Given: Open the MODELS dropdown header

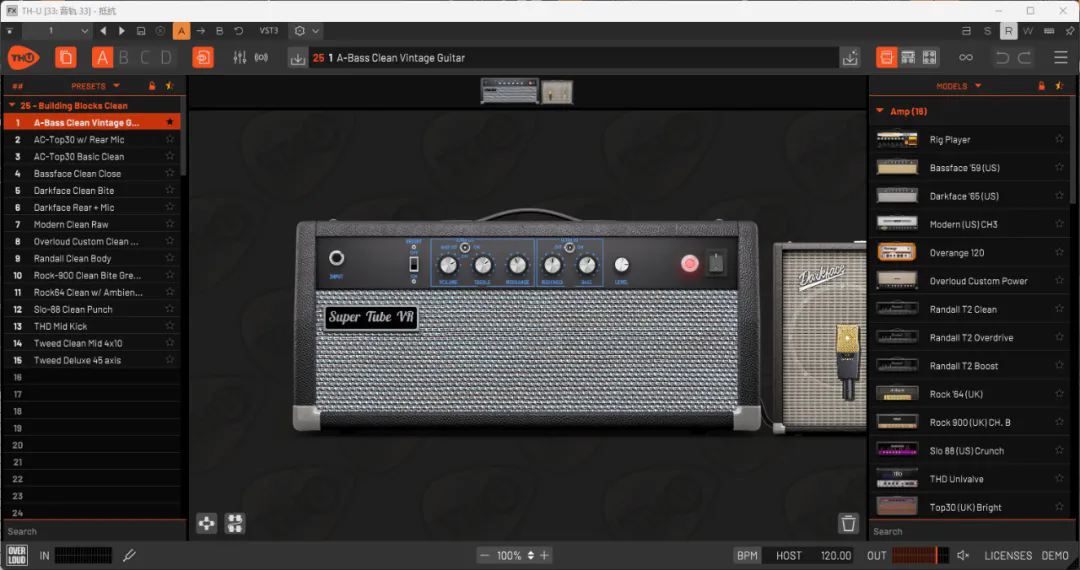Looking at the screenshot, I should tap(959, 86).
